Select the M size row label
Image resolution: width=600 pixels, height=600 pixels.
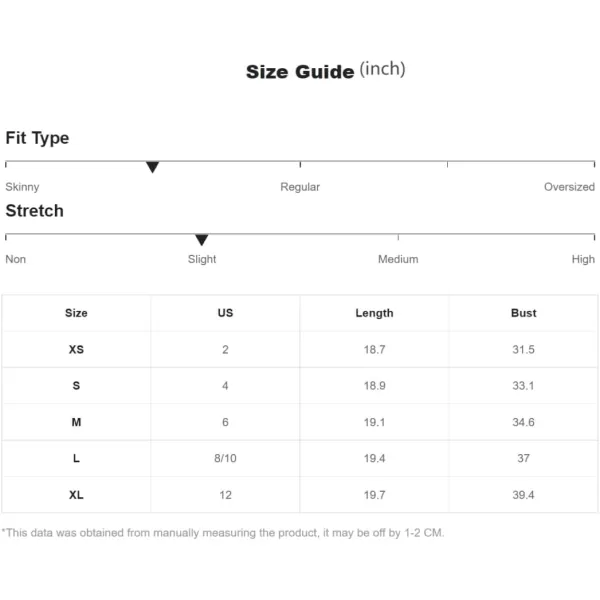(x=76, y=422)
